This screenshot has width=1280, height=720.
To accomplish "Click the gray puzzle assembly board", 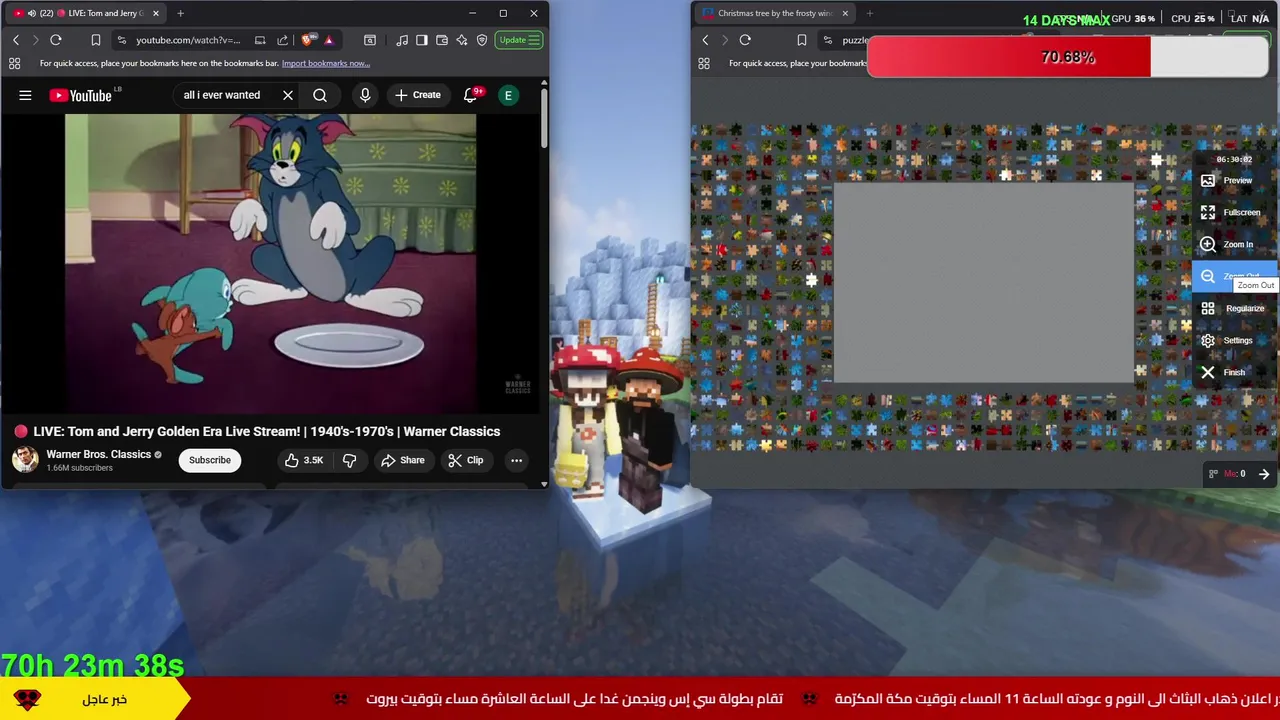I will click(x=984, y=283).
